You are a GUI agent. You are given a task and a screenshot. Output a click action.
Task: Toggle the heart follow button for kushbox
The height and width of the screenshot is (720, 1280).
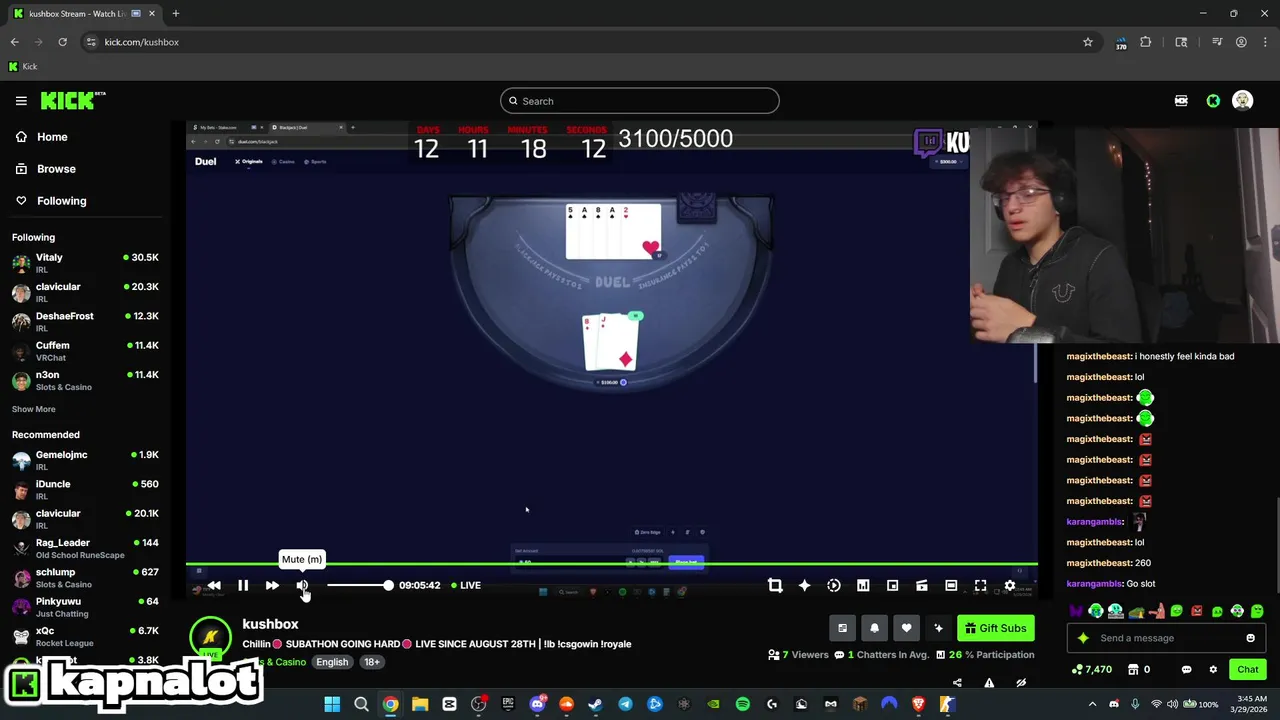pyautogui.click(x=906, y=628)
